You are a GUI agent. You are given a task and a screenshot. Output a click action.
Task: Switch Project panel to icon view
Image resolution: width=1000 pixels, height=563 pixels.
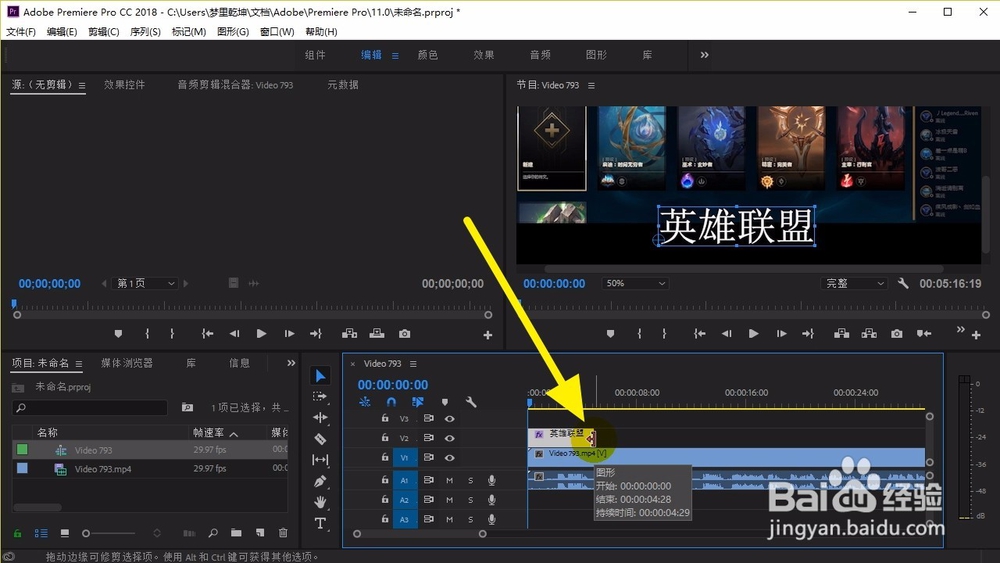pos(64,532)
